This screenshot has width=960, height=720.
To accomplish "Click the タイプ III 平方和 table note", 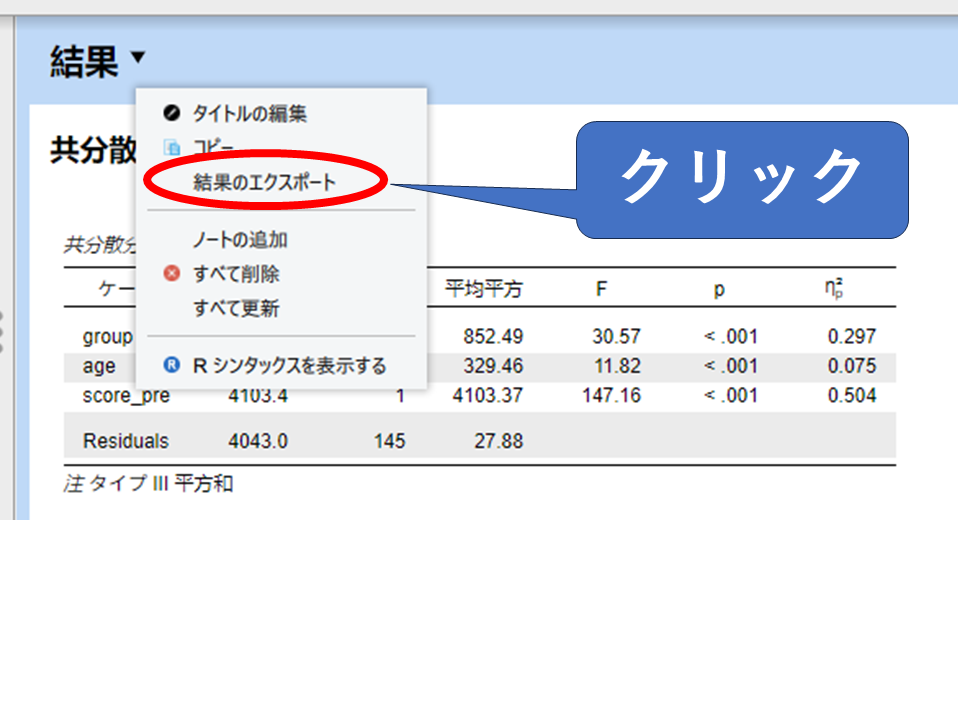I will [149, 485].
